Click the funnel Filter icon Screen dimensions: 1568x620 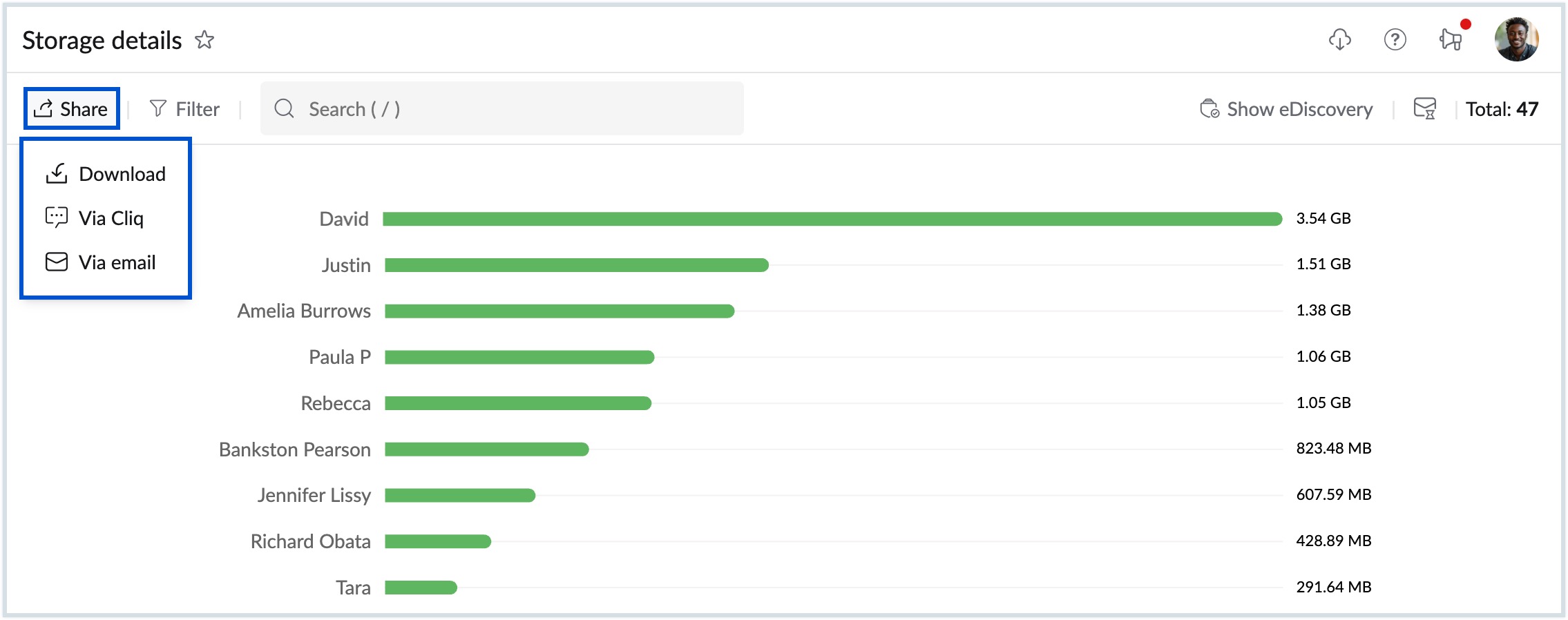[x=158, y=108]
